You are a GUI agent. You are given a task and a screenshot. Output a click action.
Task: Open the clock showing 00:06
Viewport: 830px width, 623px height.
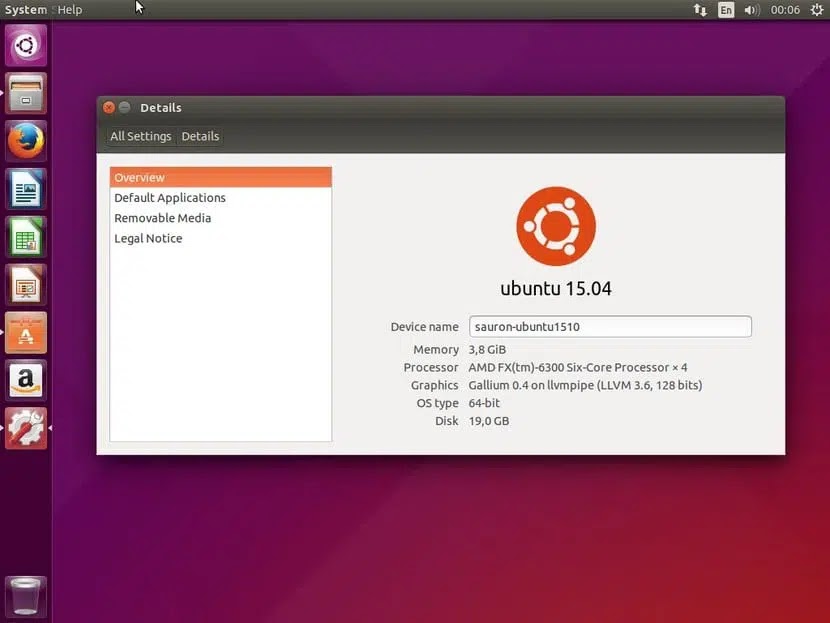tap(785, 10)
